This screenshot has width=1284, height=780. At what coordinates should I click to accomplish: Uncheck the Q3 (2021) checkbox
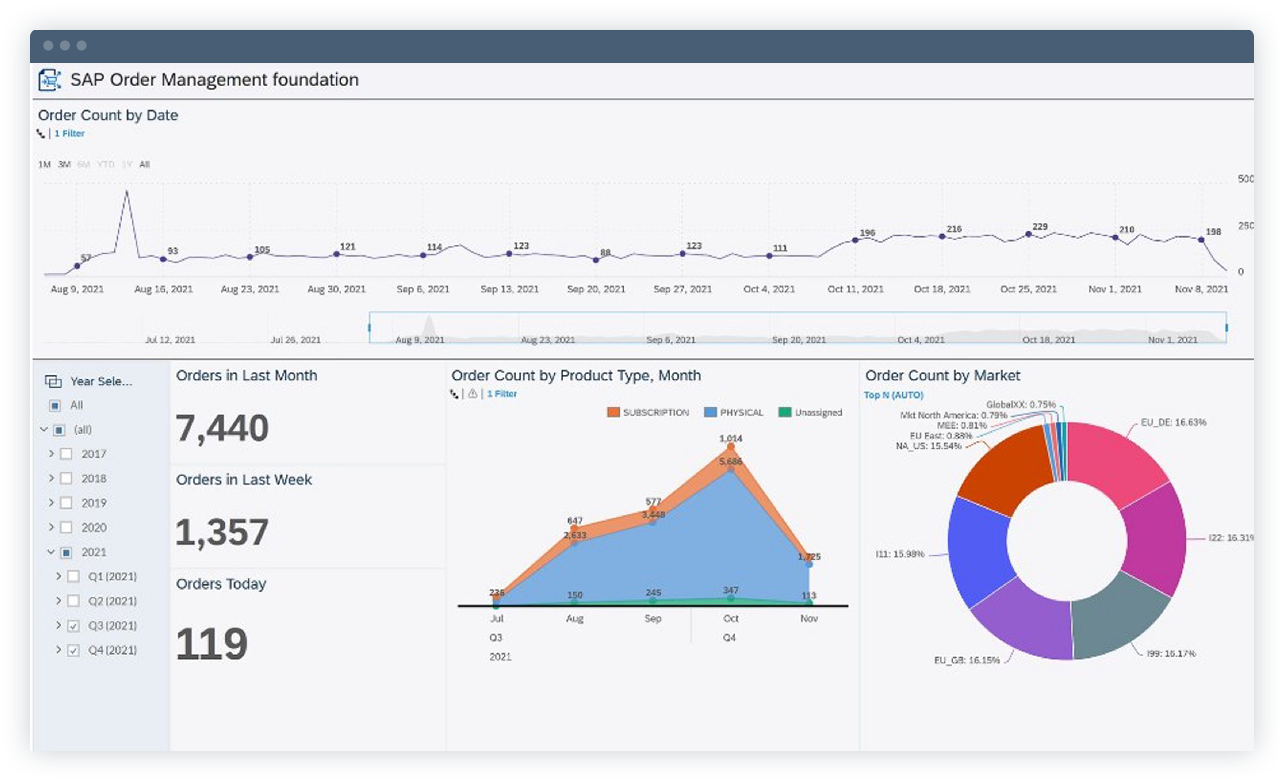coord(74,625)
